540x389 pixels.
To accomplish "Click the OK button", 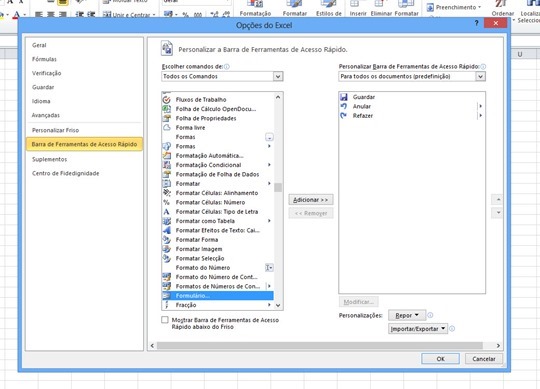I will pyautogui.click(x=440, y=359).
